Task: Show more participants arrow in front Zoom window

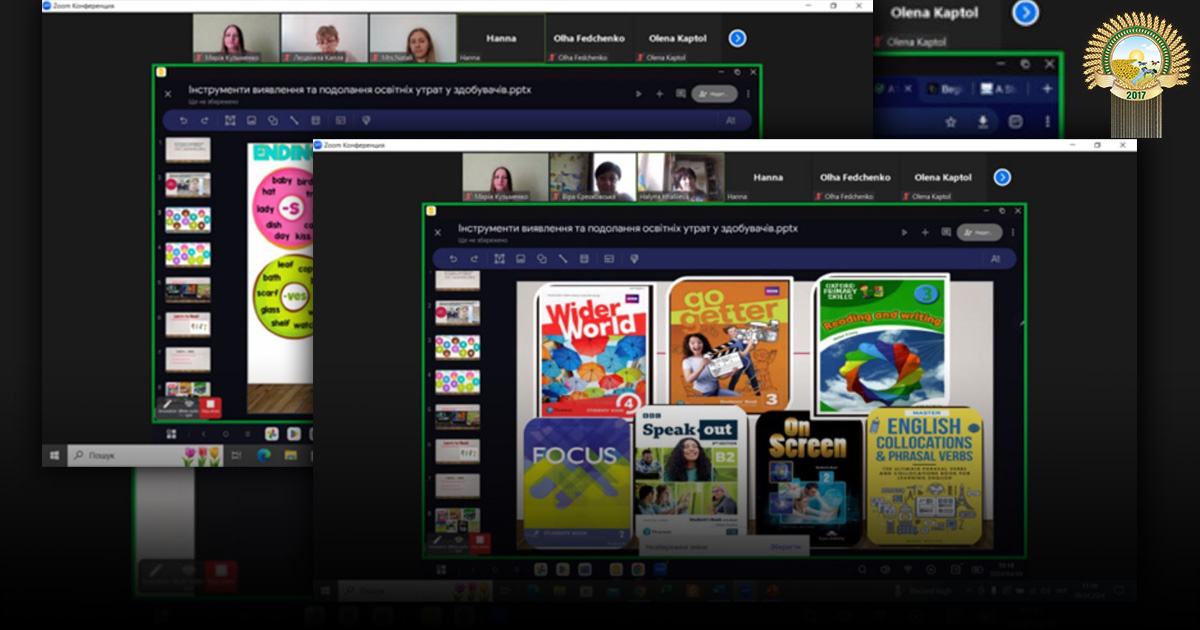Action: click(1002, 177)
